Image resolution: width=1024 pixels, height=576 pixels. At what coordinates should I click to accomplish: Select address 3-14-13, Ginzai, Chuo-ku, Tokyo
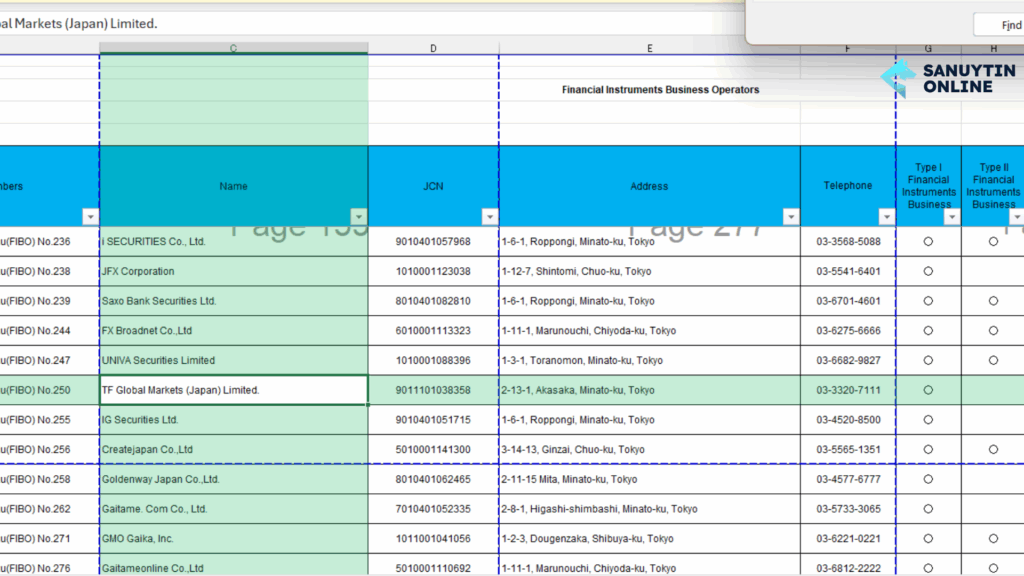pos(650,449)
